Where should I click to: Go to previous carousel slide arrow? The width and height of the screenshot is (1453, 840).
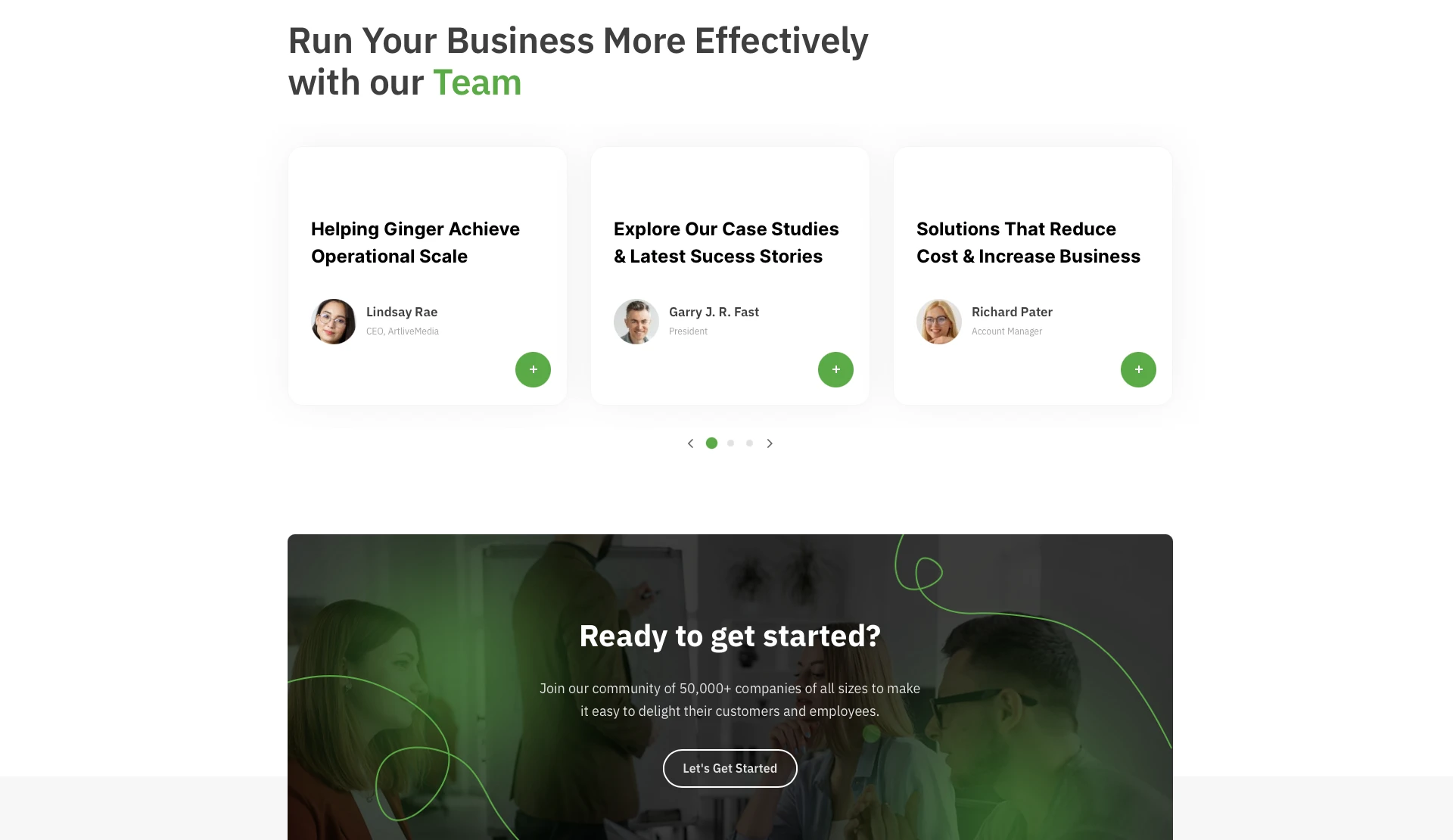click(x=690, y=443)
